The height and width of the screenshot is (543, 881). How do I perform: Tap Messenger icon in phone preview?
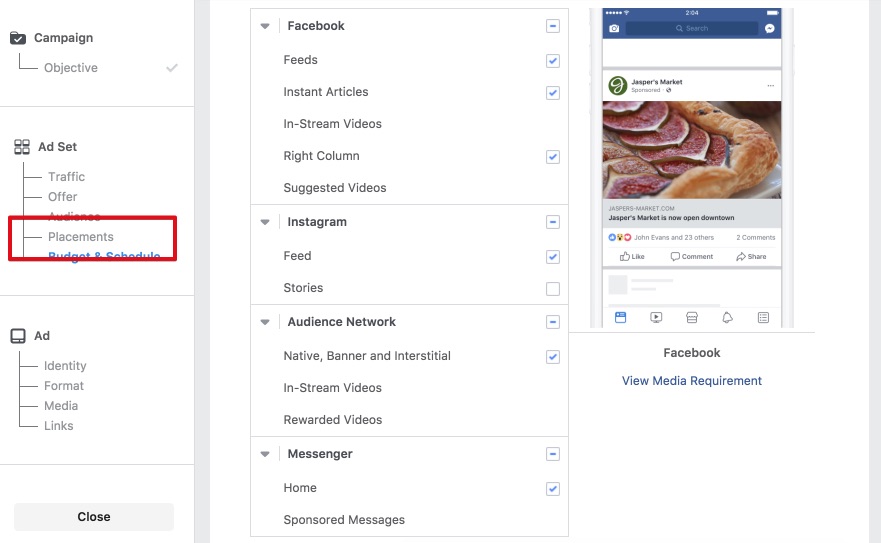(770, 28)
